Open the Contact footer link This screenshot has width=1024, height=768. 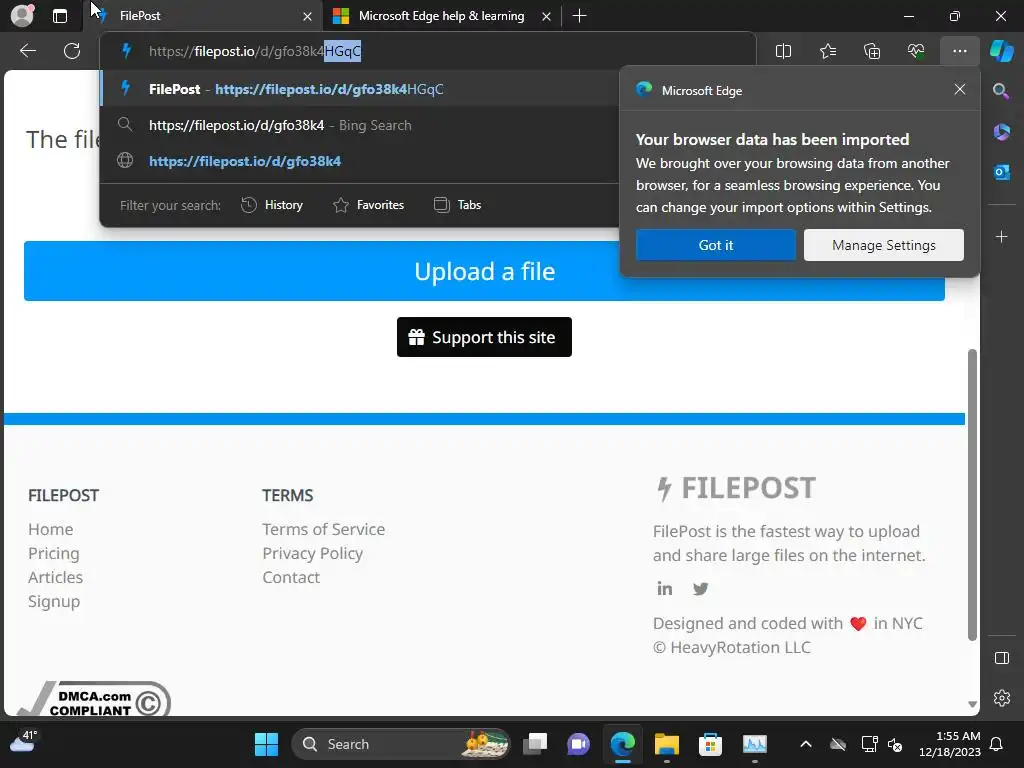click(x=291, y=577)
